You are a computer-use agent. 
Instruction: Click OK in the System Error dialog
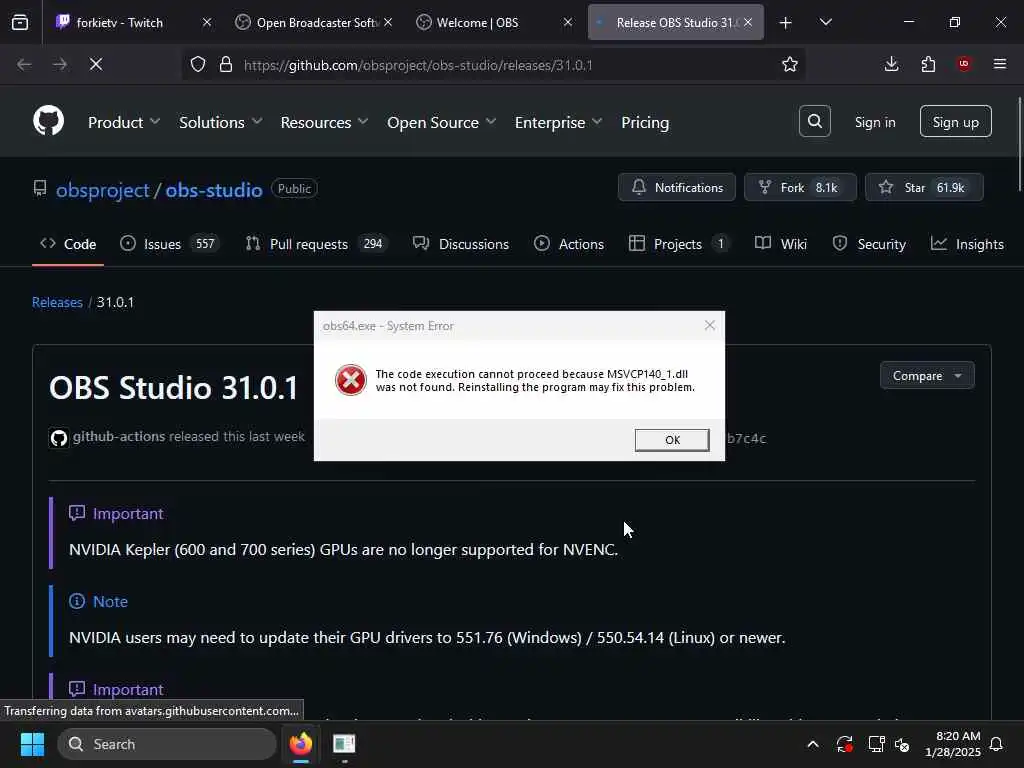coord(672,440)
